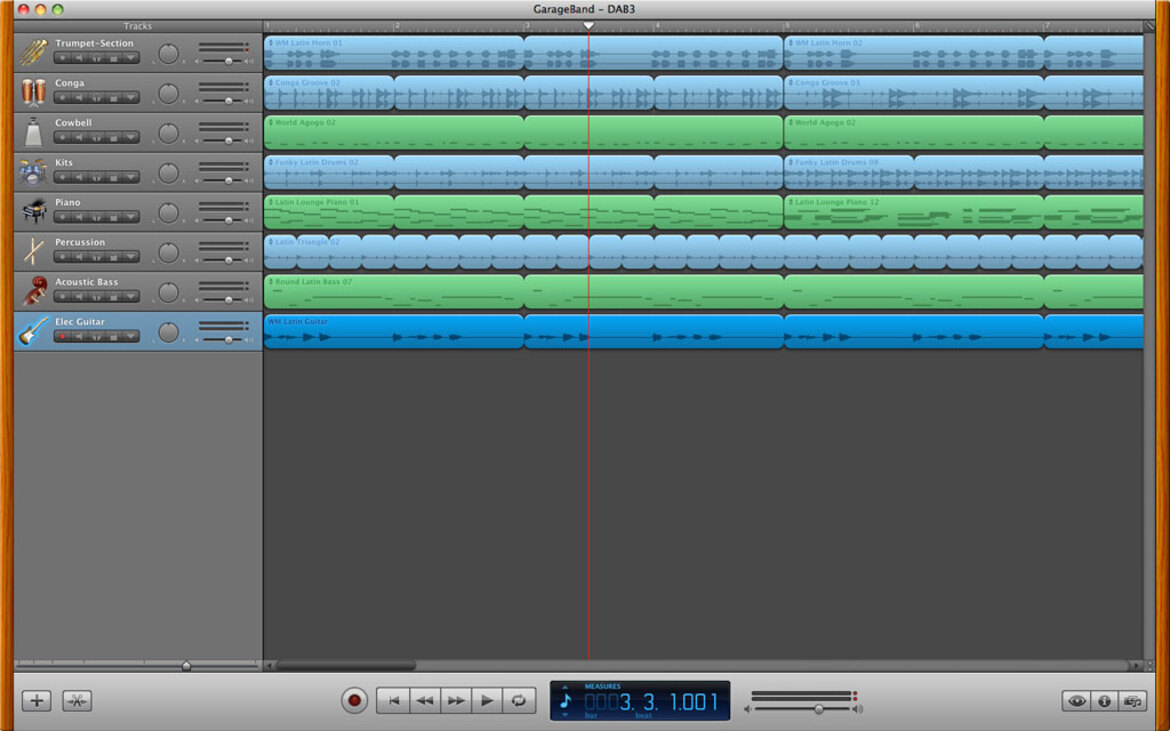Expand automation for the Conga track

point(131,98)
